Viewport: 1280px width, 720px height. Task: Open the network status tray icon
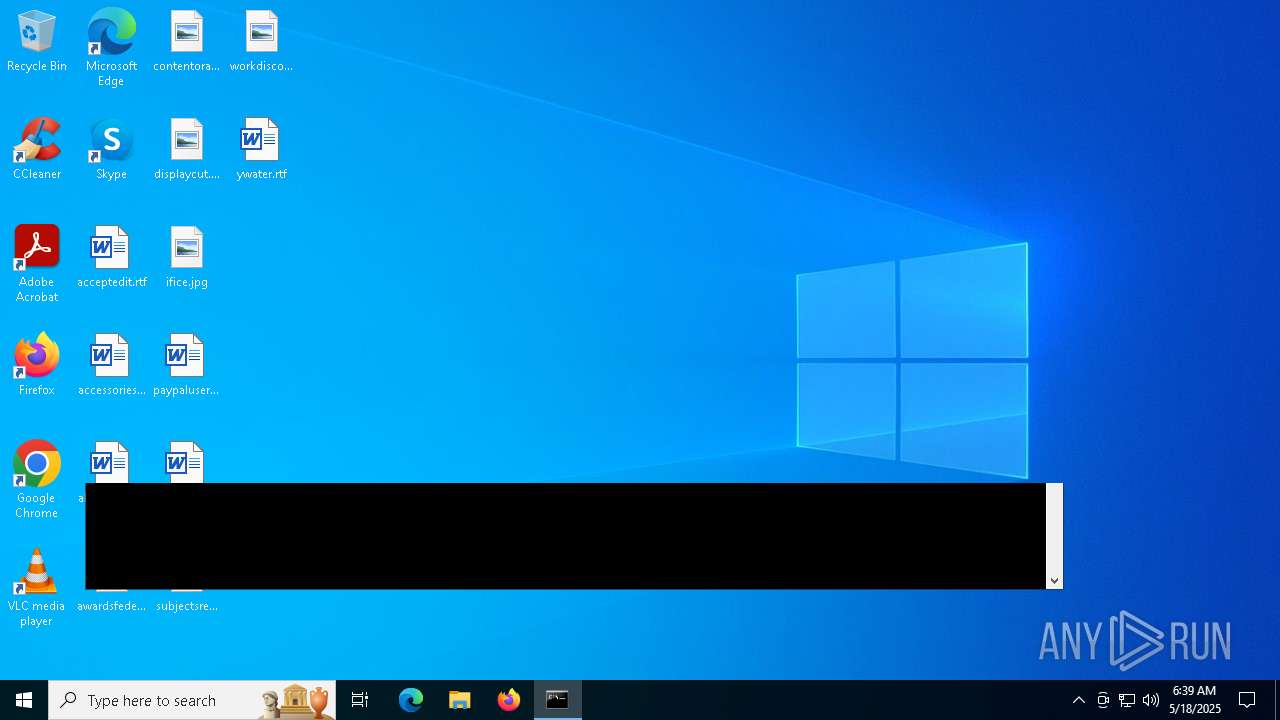click(1127, 700)
